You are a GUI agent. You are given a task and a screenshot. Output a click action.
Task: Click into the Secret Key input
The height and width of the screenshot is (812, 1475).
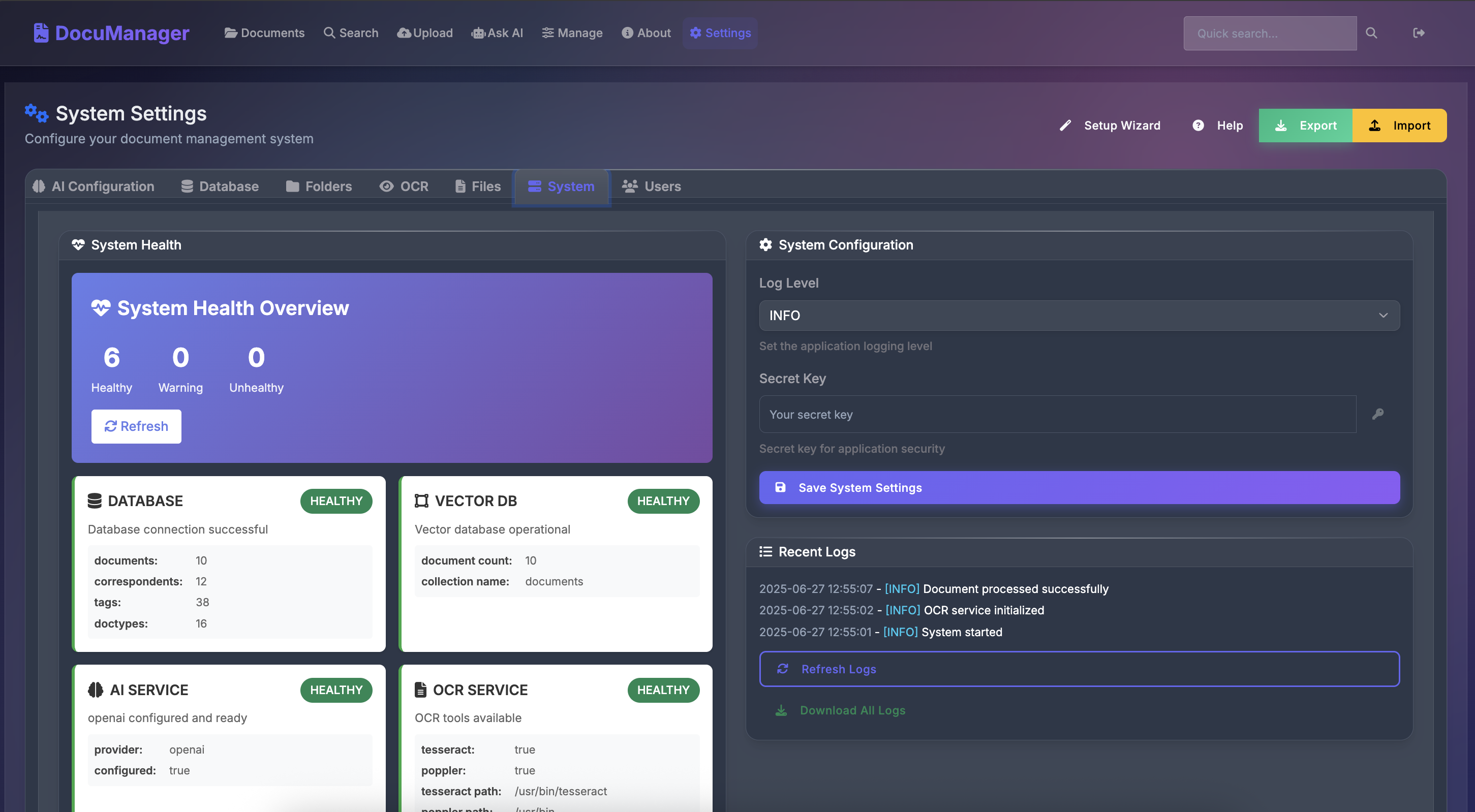coord(1058,414)
